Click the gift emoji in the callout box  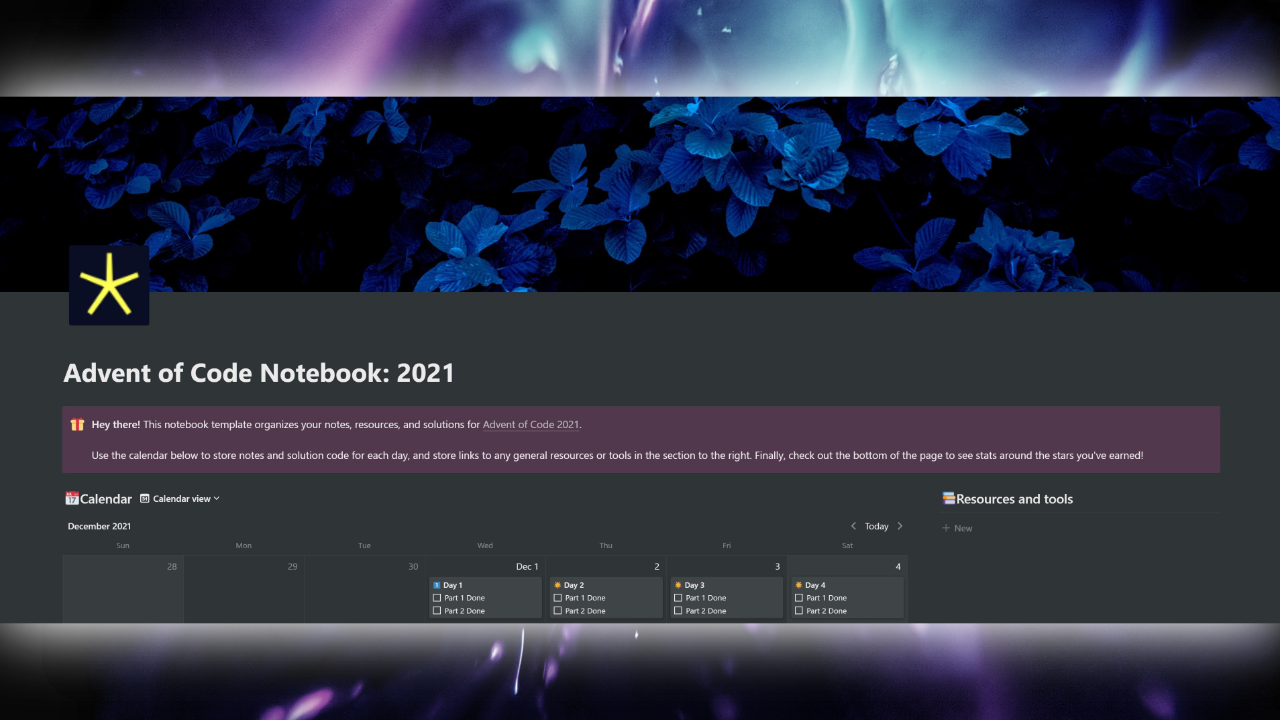click(x=77, y=424)
